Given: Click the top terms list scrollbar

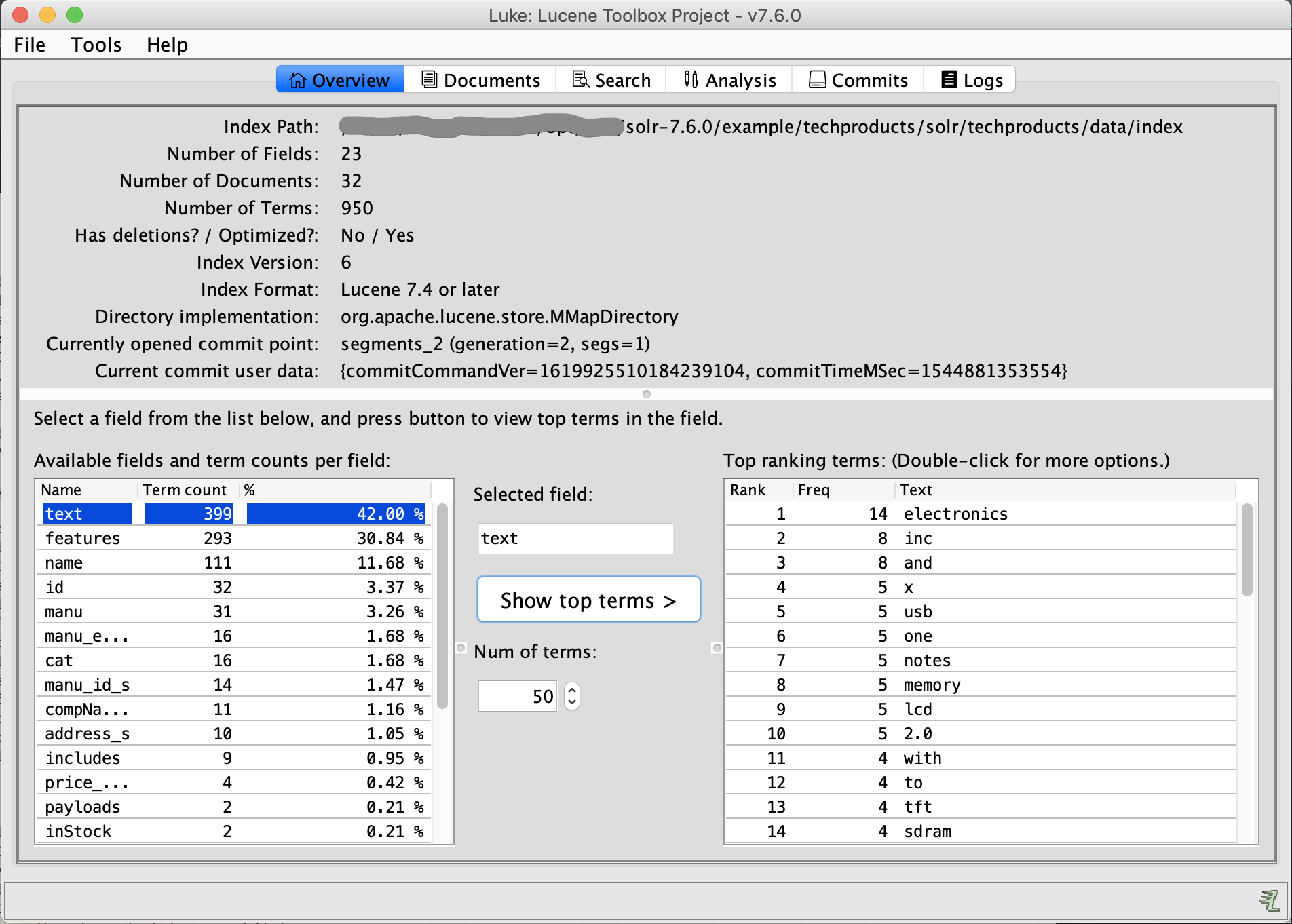Looking at the screenshot, I should click(x=1247, y=550).
